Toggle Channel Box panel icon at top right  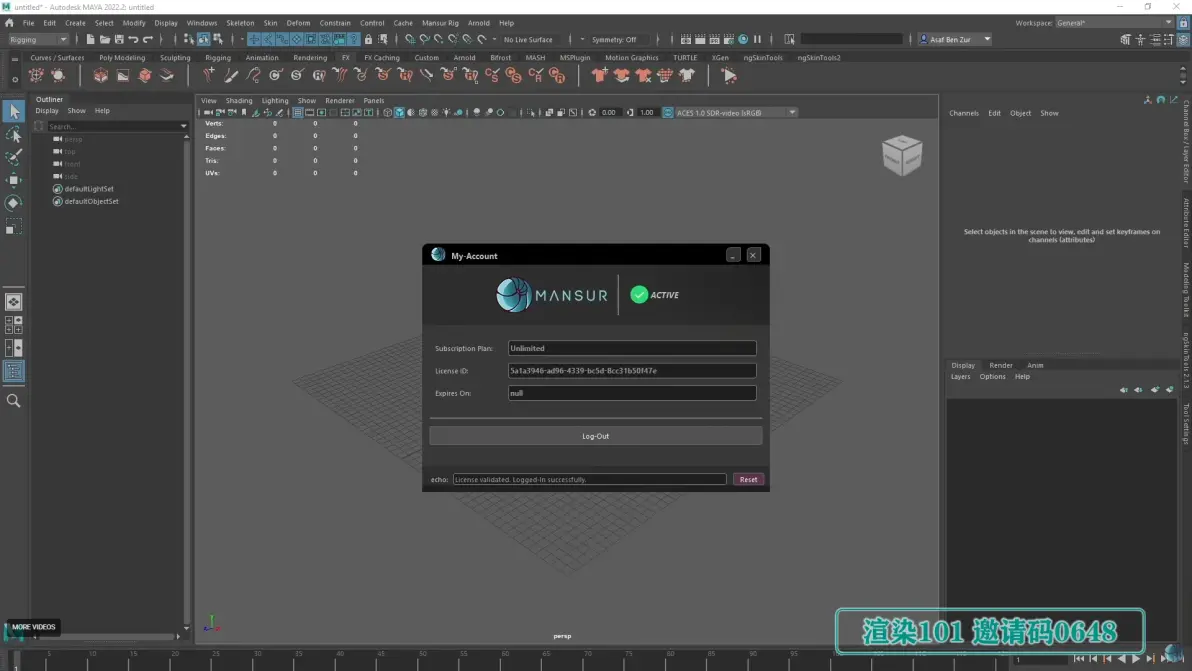(1183, 40)
